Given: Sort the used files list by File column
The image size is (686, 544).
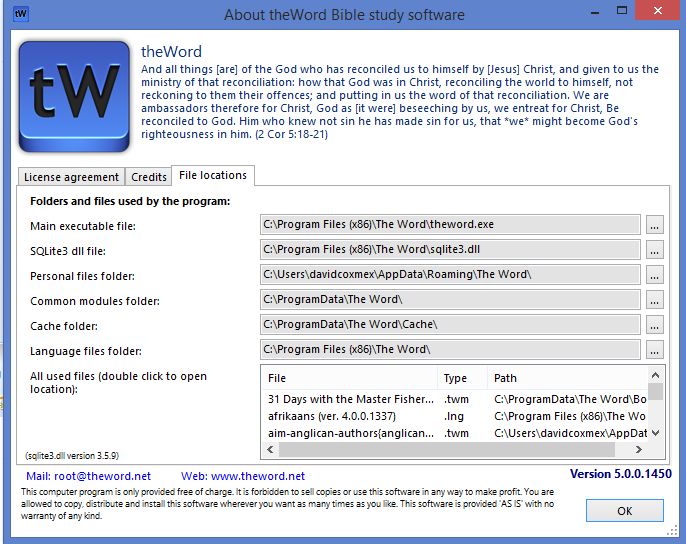Looking at the screenshot, I should pos(350,378).
